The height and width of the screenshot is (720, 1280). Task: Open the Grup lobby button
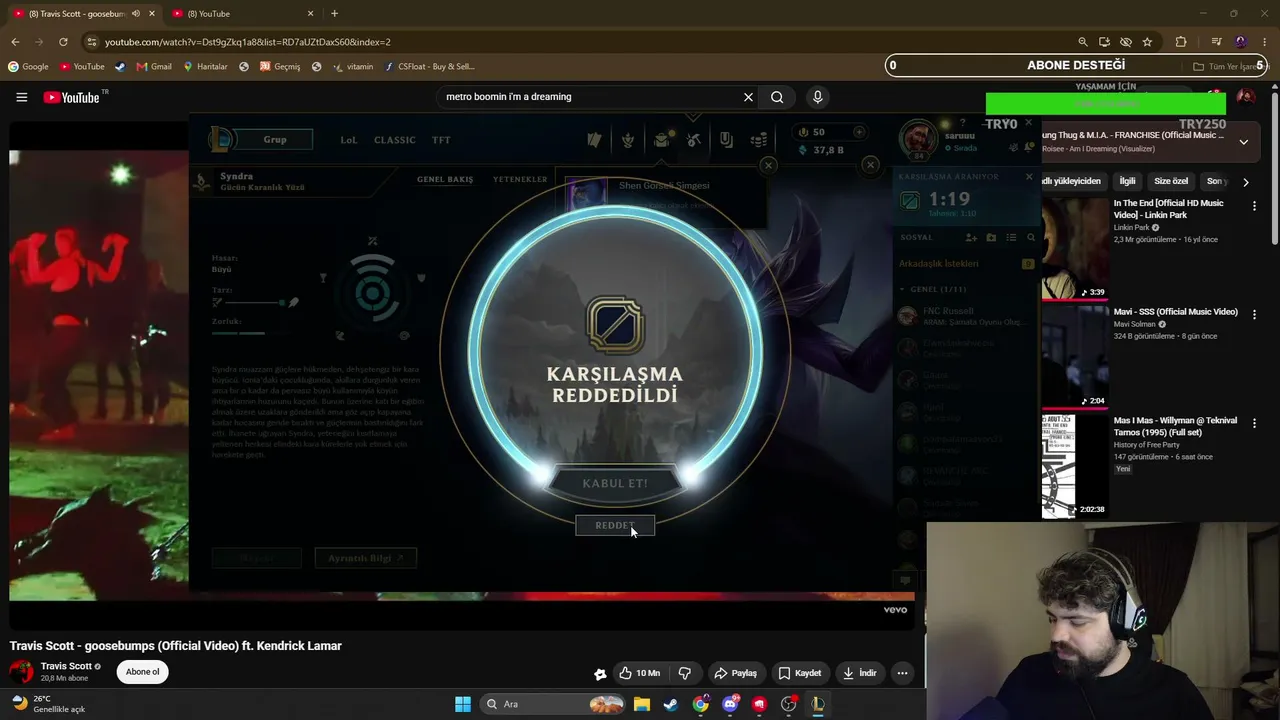coord(275,140)
